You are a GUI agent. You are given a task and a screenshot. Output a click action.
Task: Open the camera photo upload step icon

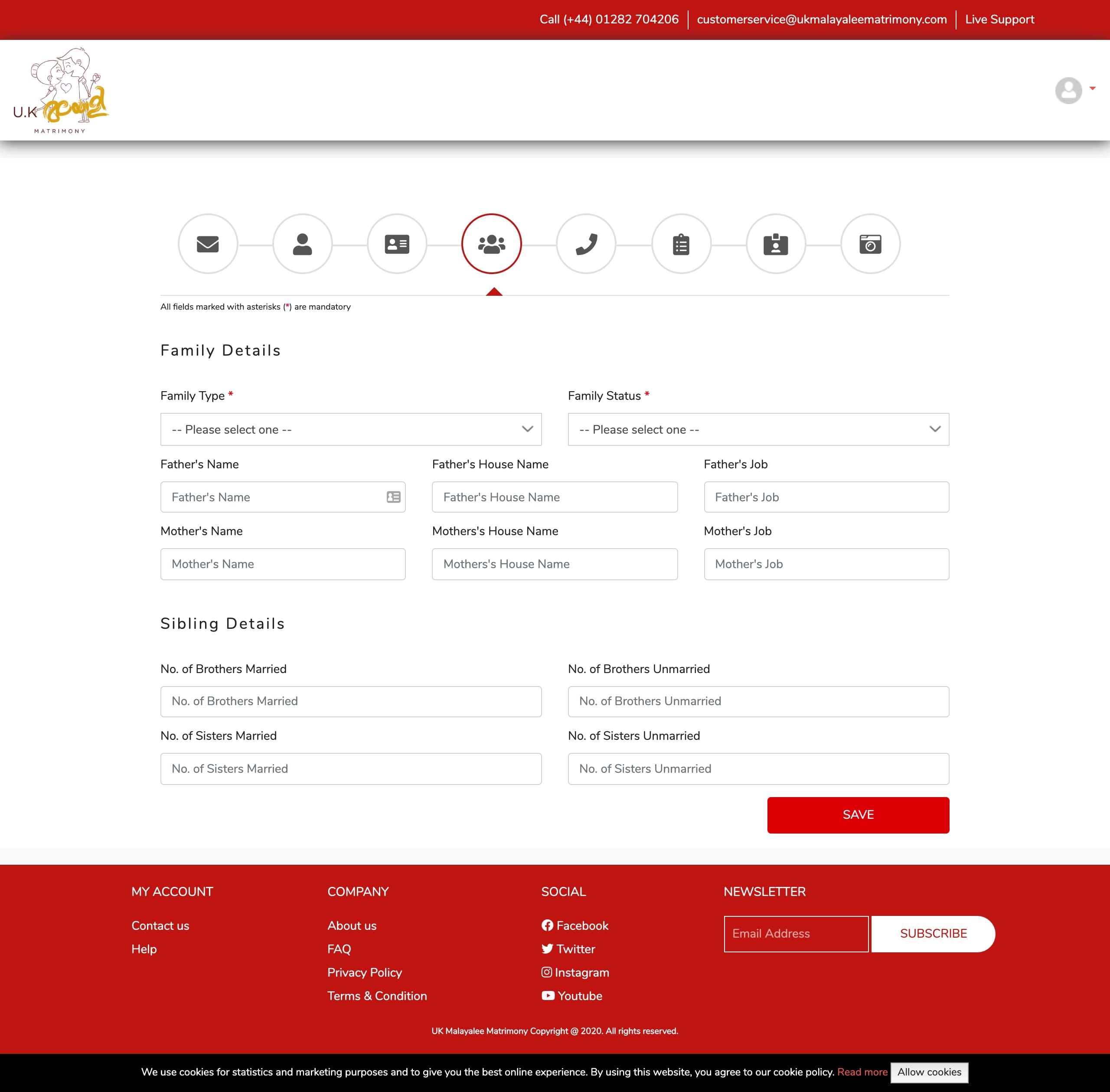pos(870,244)
